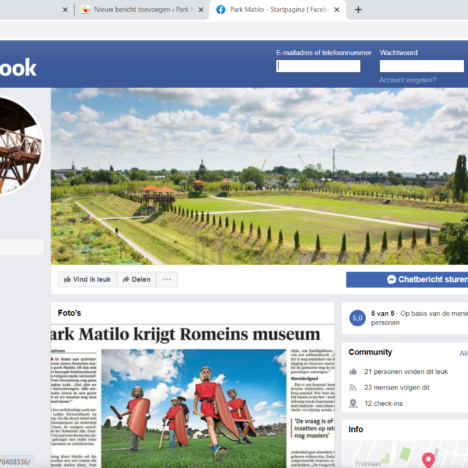Viewport: 468px width, 468px height.
Task: Like the page with Vind ik leuk
Action: [x=87, y=279]
